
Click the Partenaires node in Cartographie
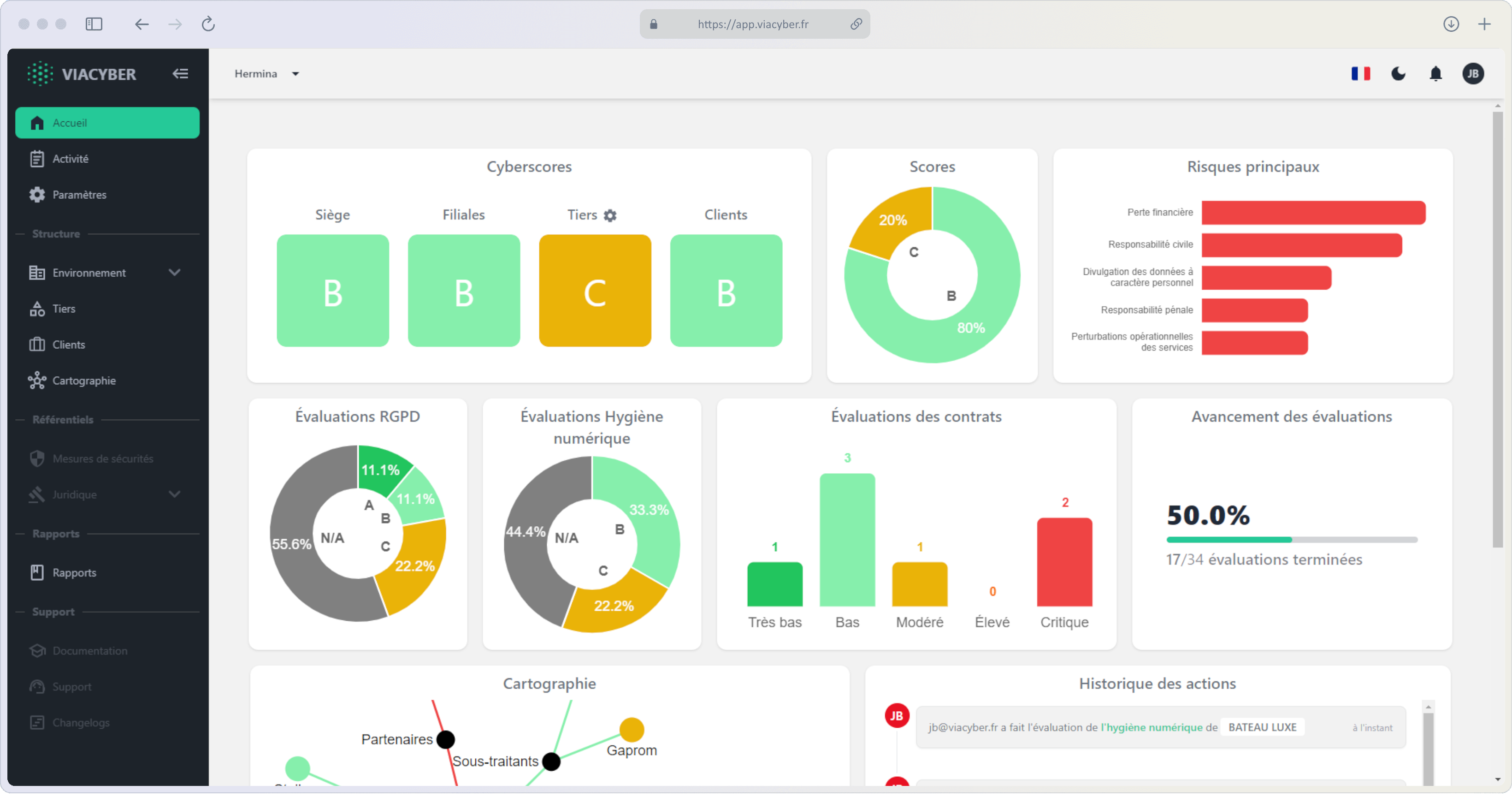click(445, 739)
